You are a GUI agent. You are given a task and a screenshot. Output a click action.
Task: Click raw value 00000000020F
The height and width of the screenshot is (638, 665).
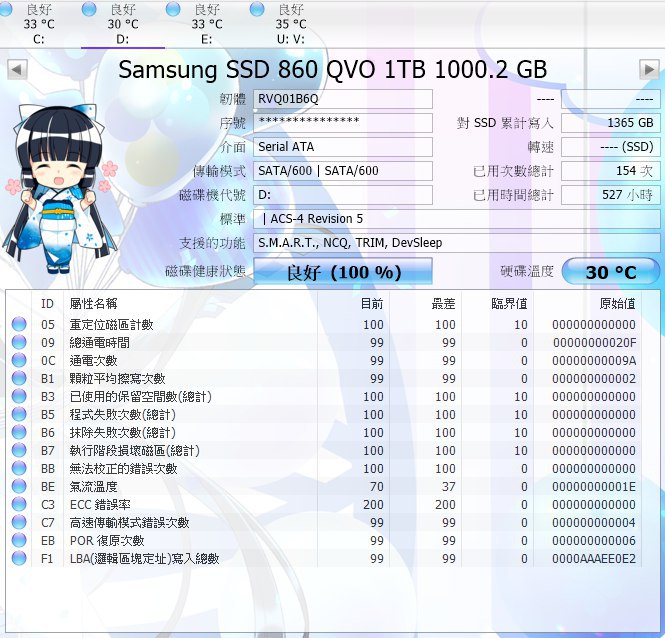pos(594,342)
